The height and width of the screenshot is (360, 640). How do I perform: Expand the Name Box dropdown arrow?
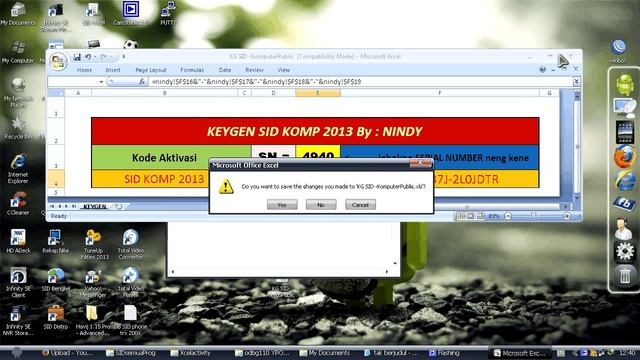tap(101, 82)
